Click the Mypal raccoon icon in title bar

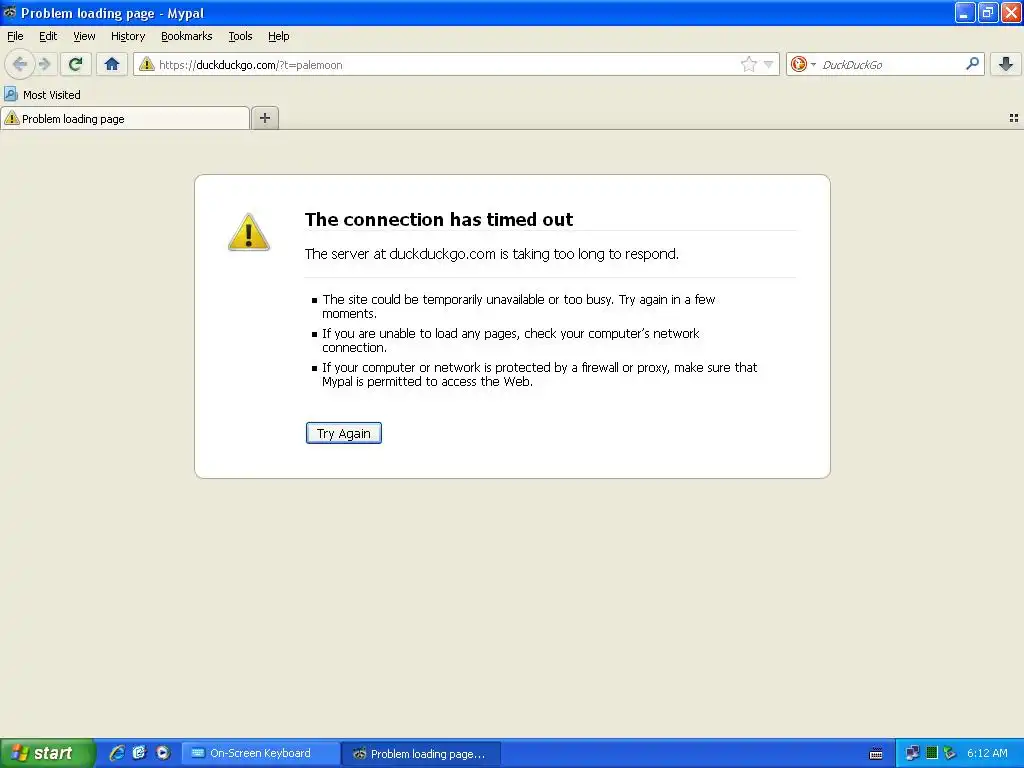pyautogui.click(x=9, y=12)
